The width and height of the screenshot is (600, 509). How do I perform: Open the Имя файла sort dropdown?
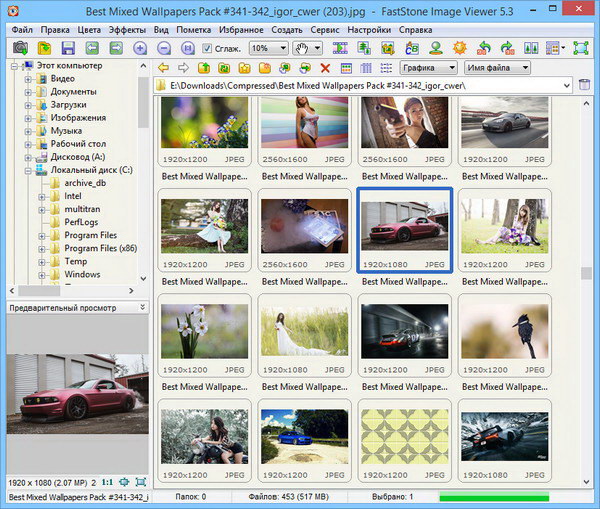tap(497, 68)
